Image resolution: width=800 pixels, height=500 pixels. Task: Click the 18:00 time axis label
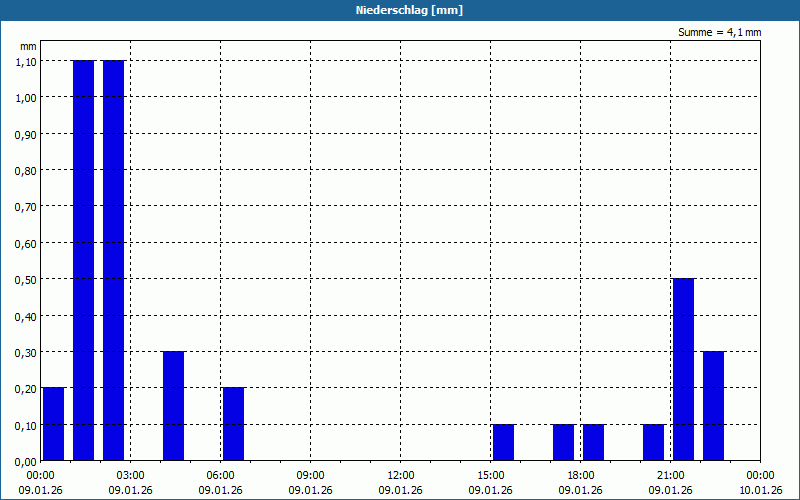581,476
